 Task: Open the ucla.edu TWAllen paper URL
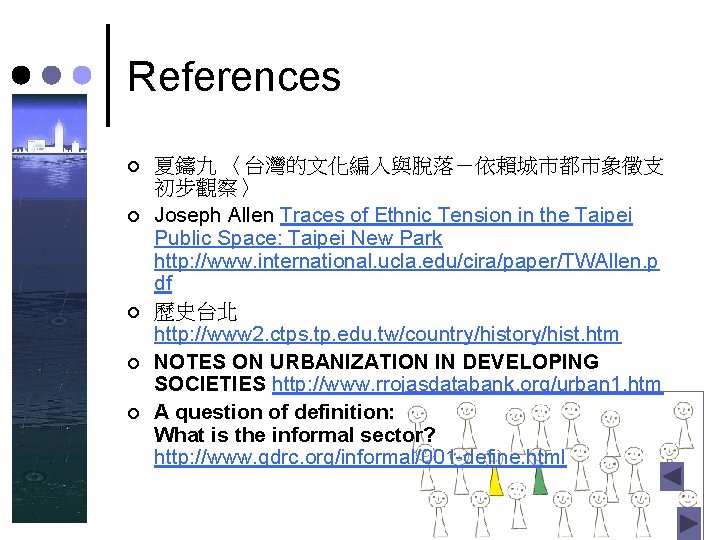click(407, 272)
